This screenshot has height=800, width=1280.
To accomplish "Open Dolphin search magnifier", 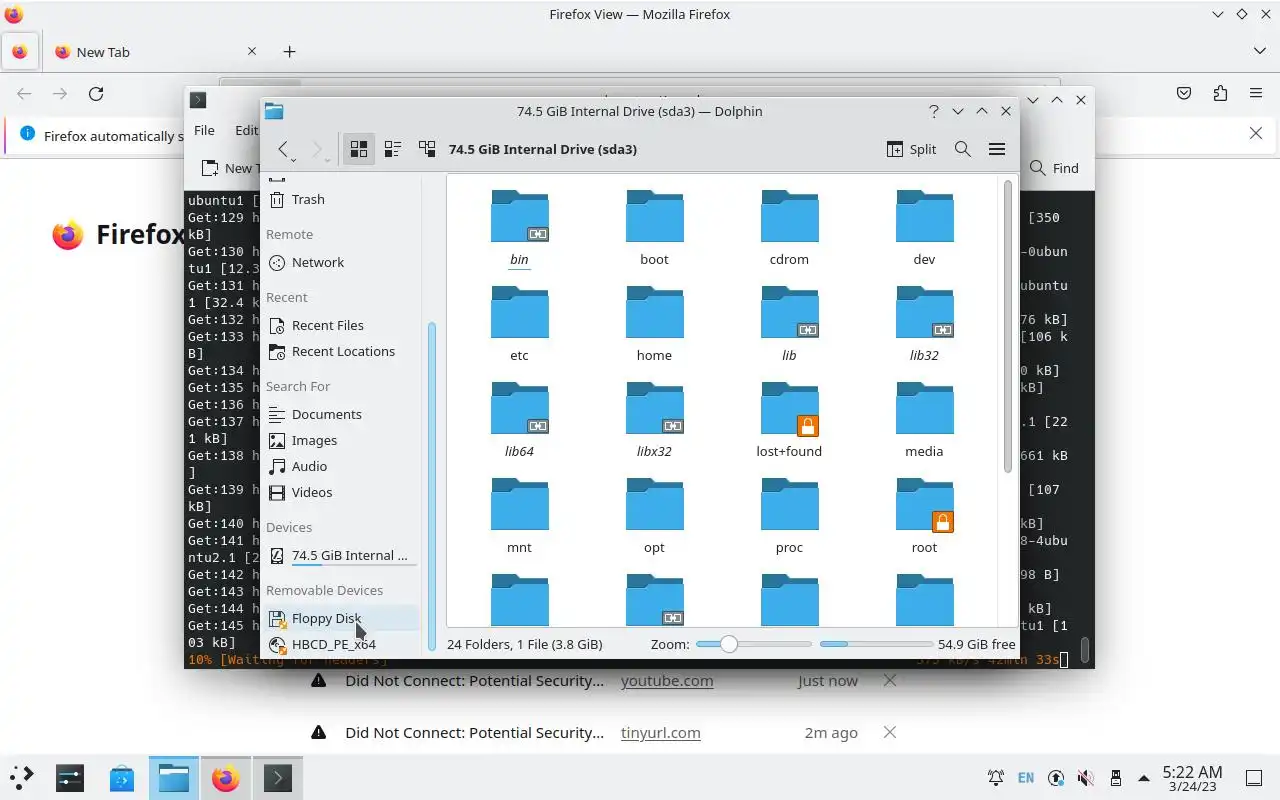I will [x=963, y=149].
